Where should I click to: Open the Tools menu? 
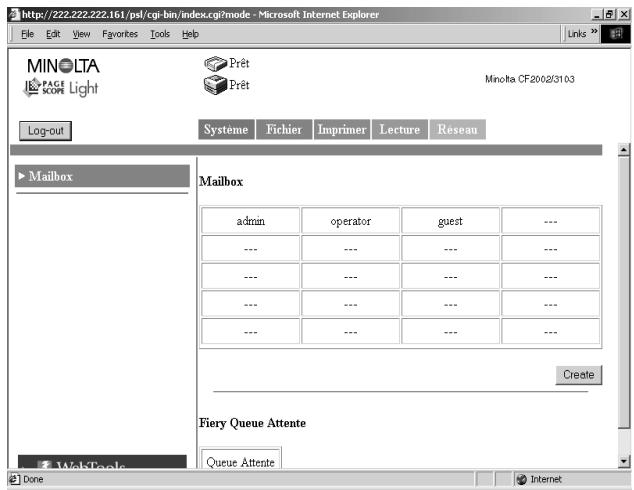pos(160,34)
